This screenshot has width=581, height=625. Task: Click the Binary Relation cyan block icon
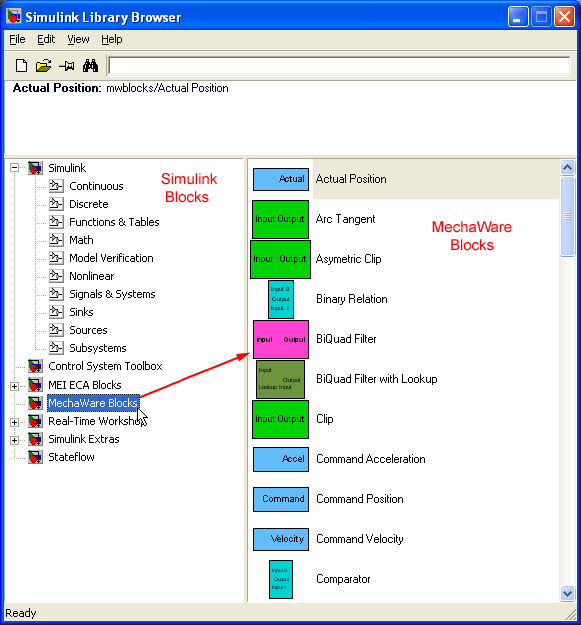pos(281,299)
